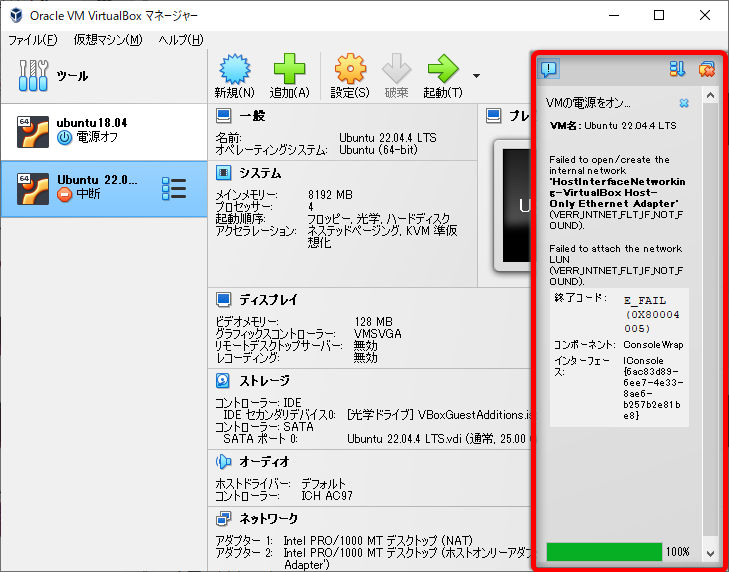Click the ストレージ disk icon

pos(224,380)
